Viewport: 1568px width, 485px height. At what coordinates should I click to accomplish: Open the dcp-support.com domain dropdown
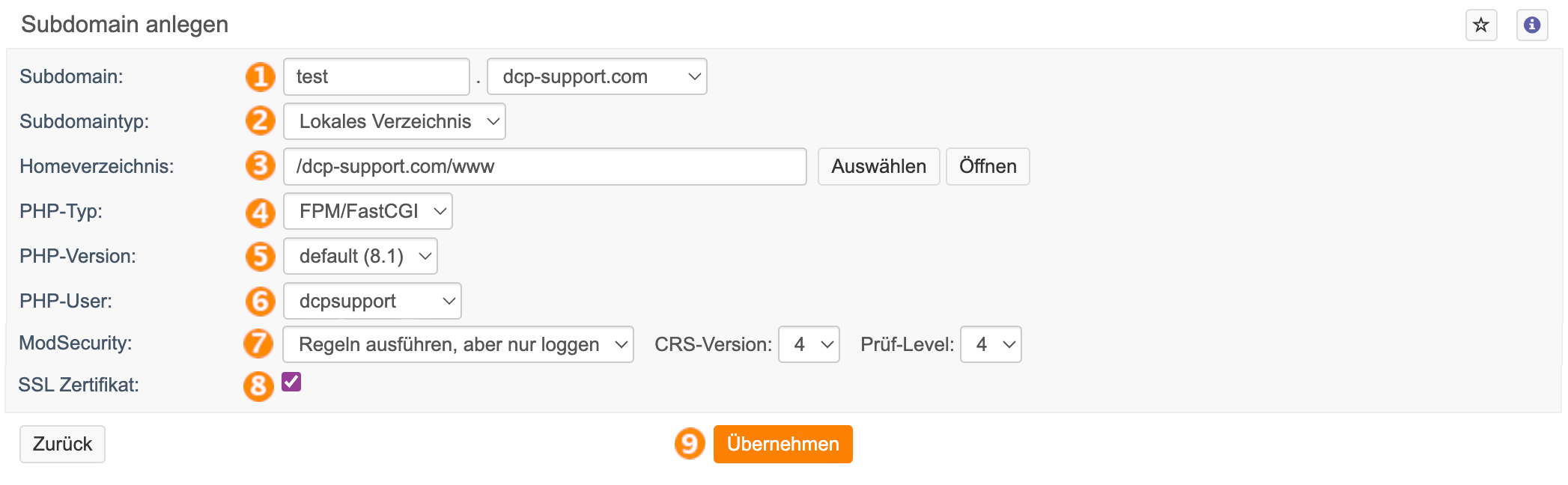597,76
